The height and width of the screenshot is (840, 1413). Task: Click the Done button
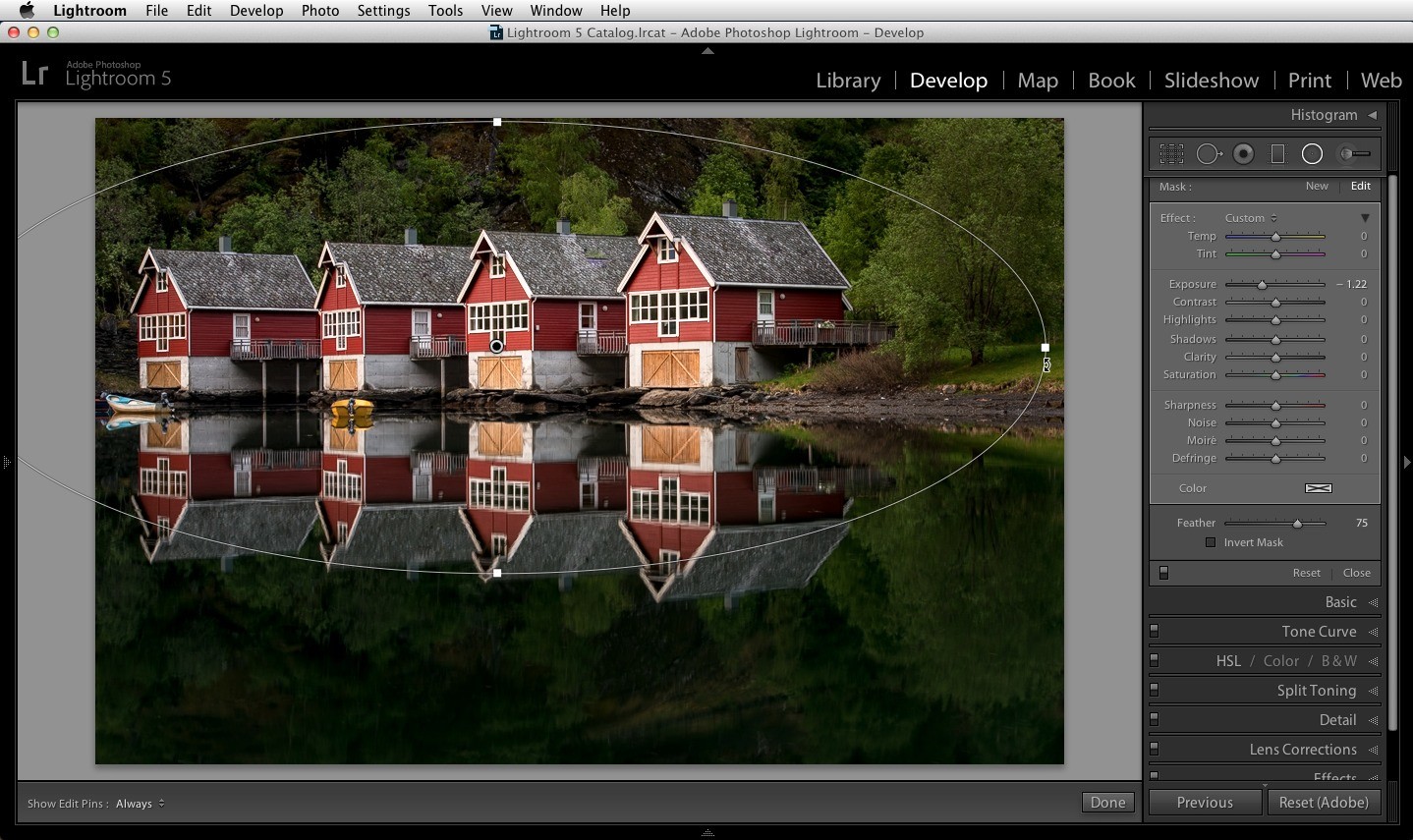coord(1107,803)
